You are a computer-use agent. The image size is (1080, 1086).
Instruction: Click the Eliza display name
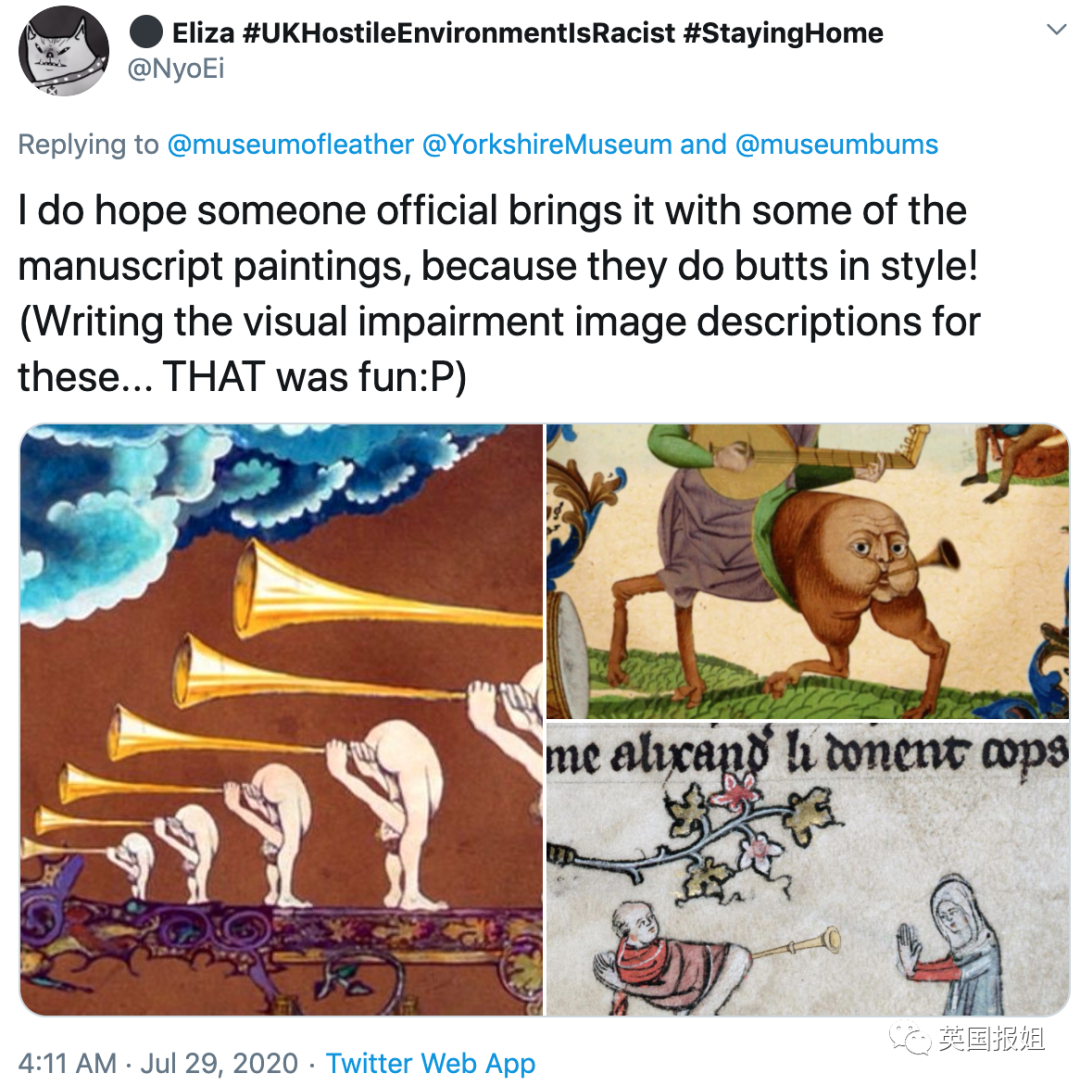click(204, 33)
